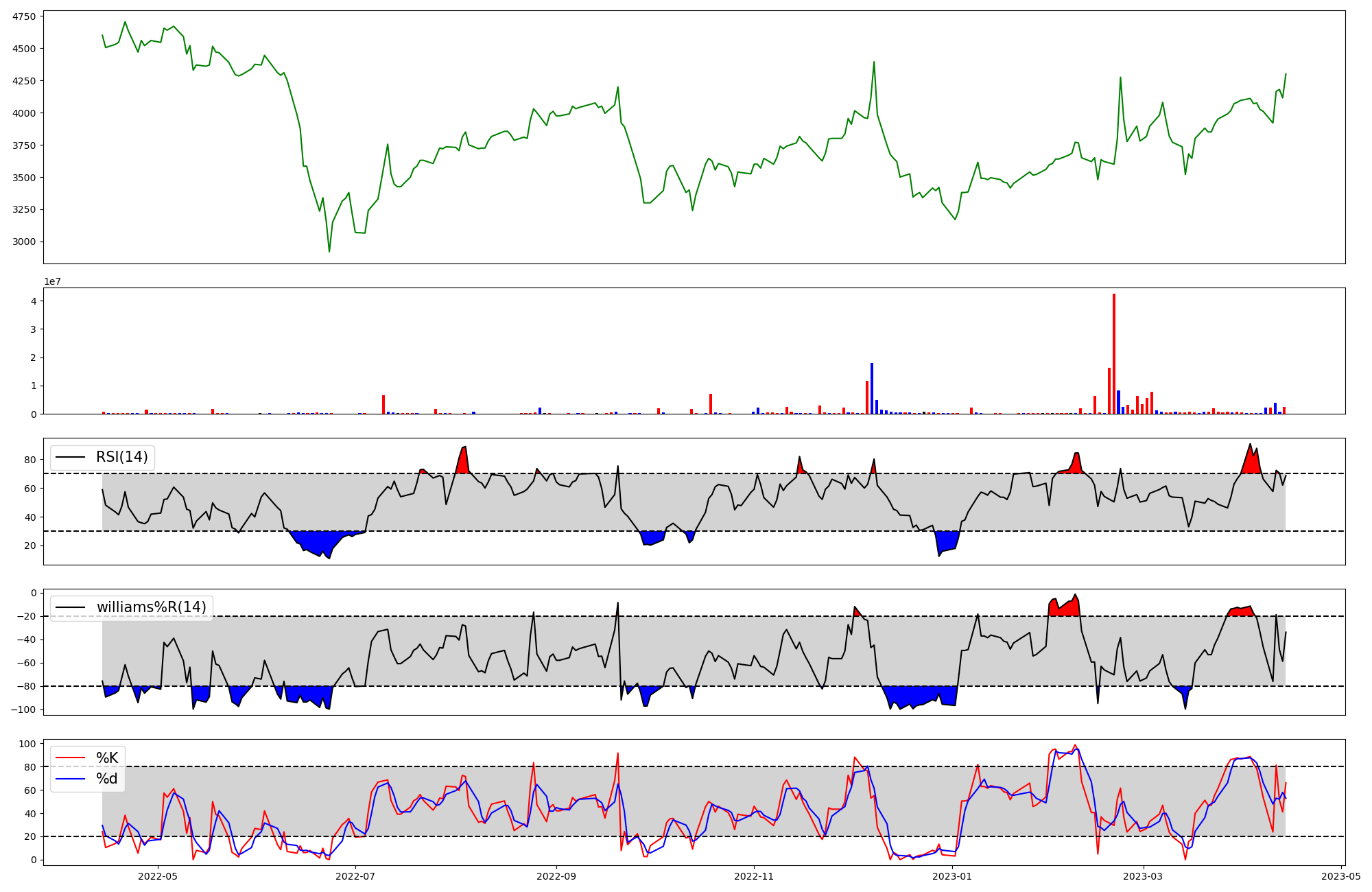Click the 1e7 volume scale exponent
The width and height of the screenshot is (1372, 892).
pyautogui.click(x=53, y=281)
